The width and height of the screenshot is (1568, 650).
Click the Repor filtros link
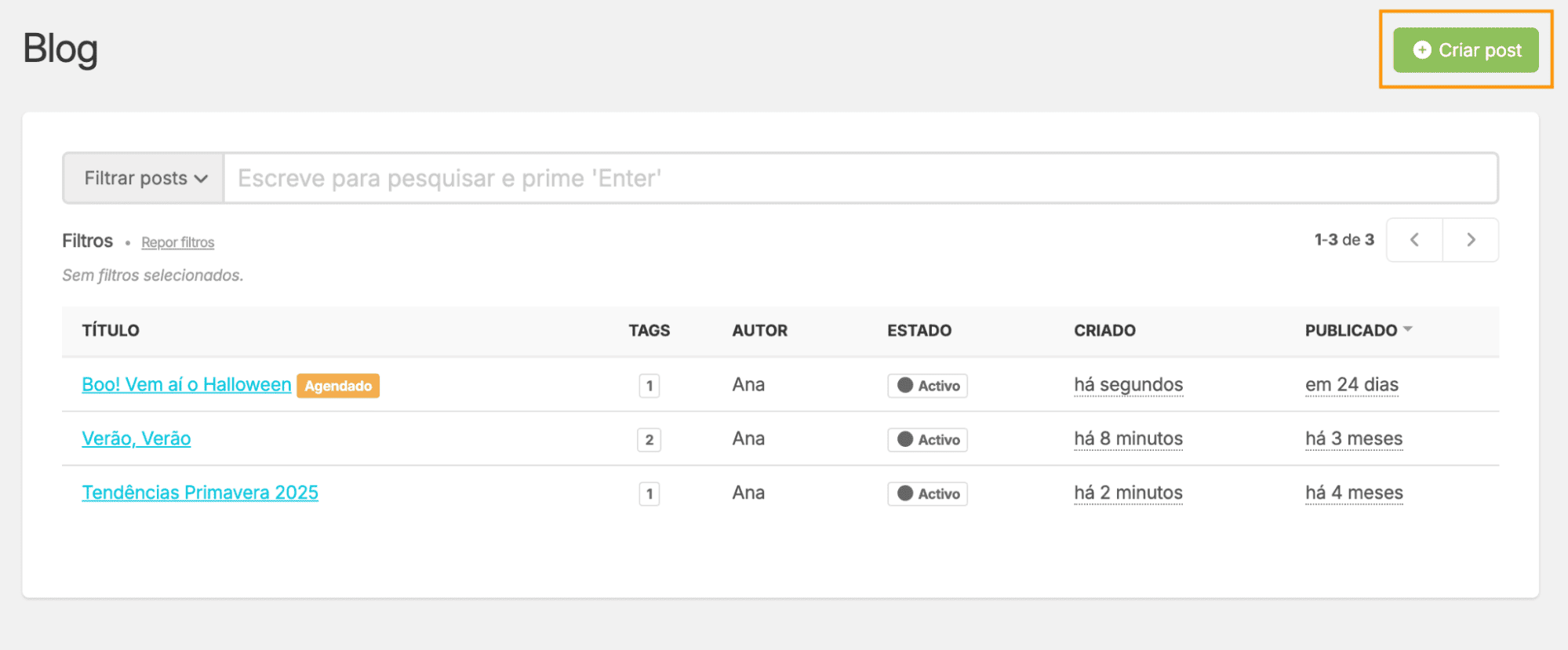(177, 242)
